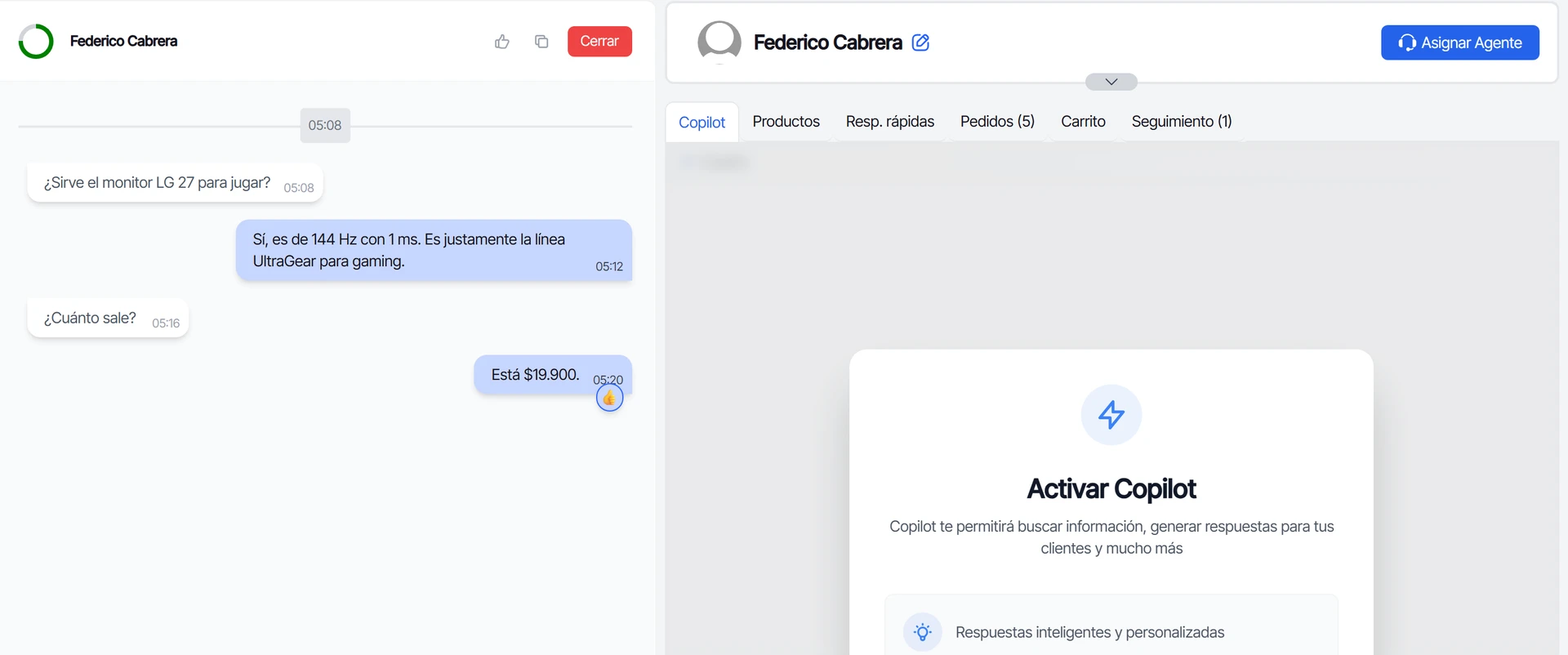Click the Federico Cabrera name in chat header
The height and width of the screenshot is (655, 1568).
point(123,41)
